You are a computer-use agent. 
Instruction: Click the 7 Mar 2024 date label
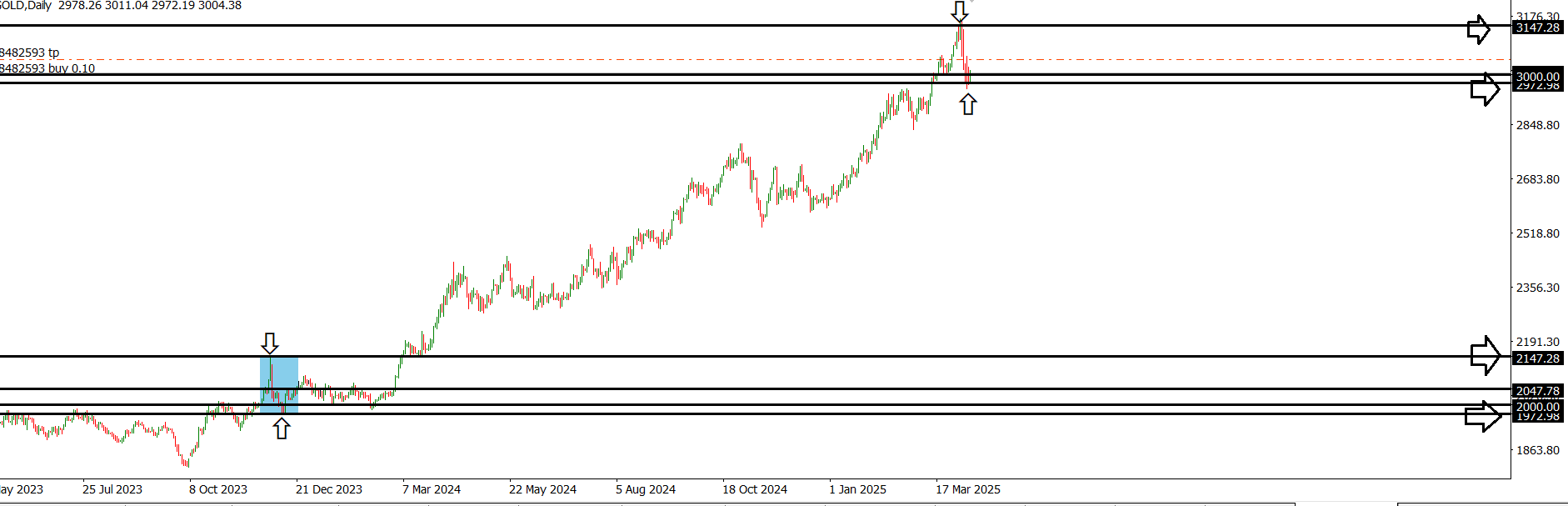[432, 489]
